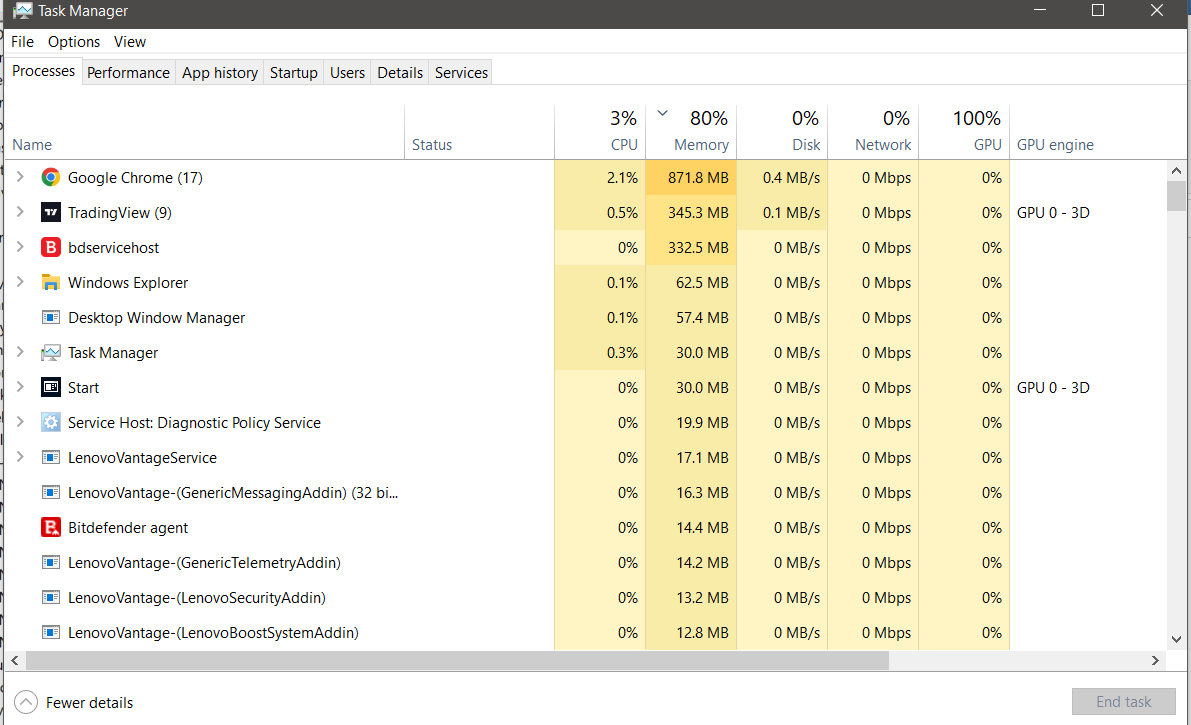Expand the Task Manager process group
This screenshot has width=1191, height=725.
click(x=21, y=352)
